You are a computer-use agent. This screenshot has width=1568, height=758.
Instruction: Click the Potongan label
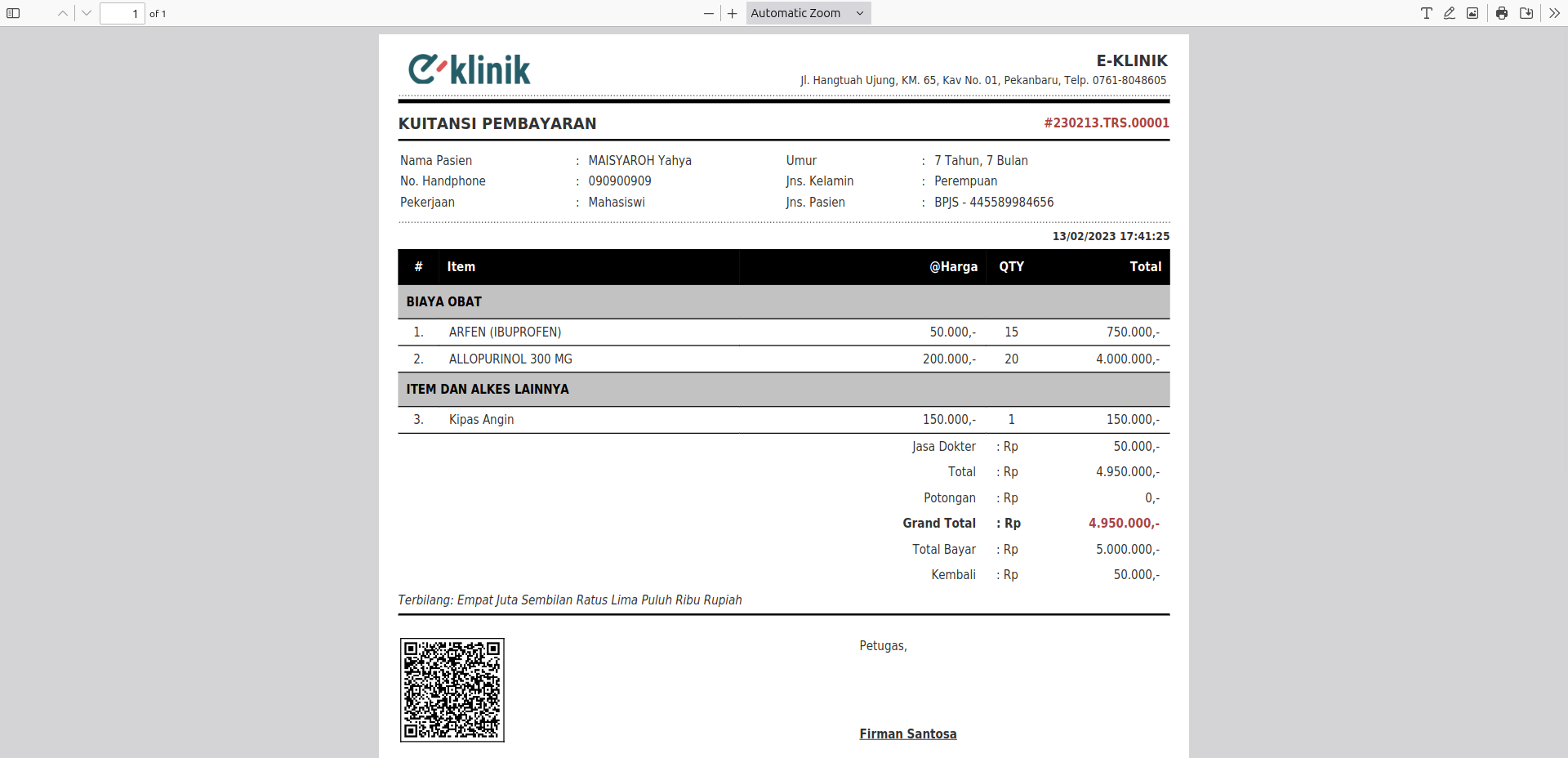pos(950,498)
